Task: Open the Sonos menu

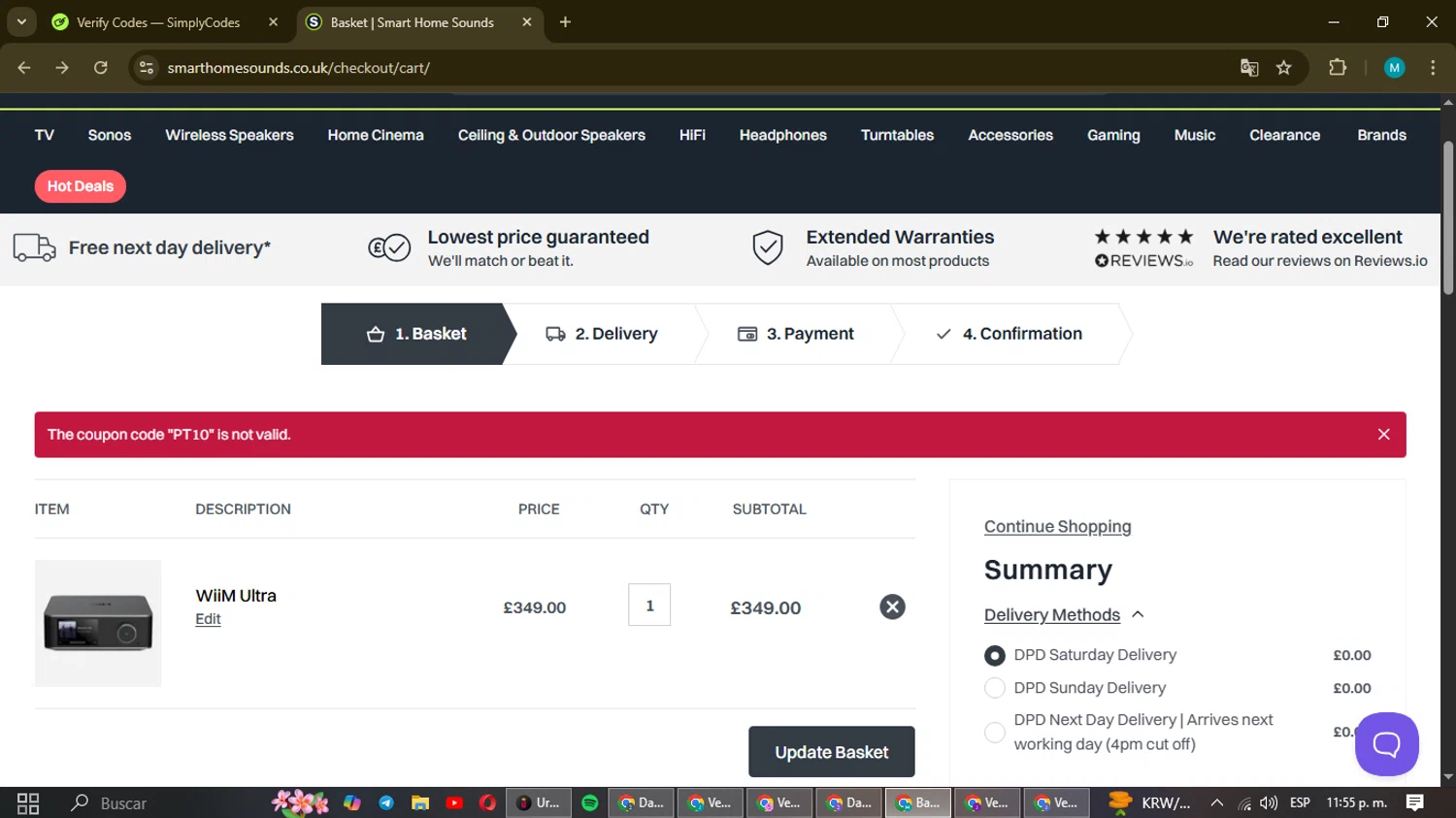Action: pos(110,135)
